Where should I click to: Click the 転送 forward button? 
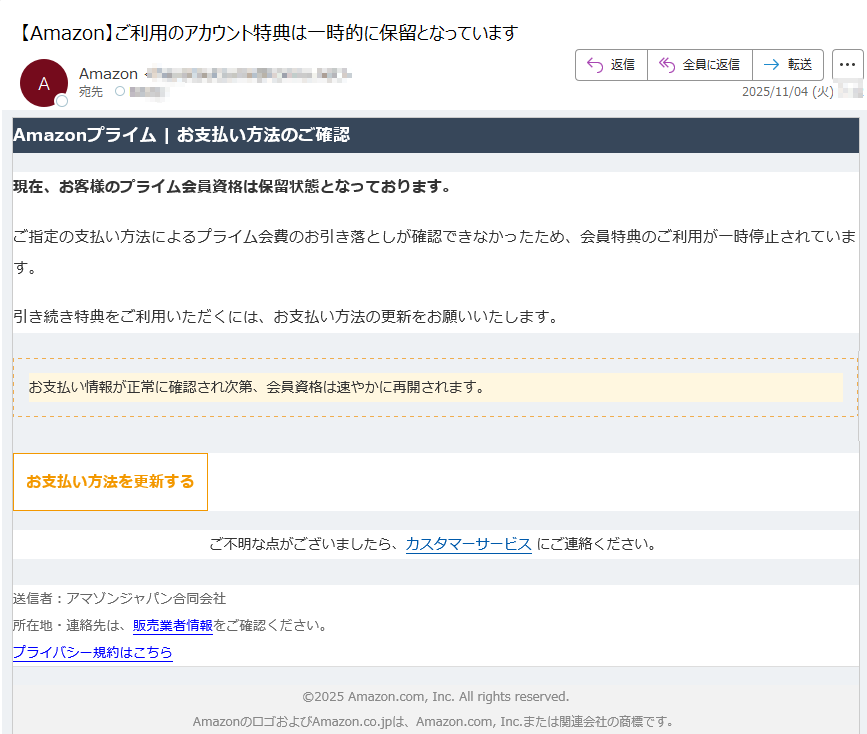(x=789, y=64)
